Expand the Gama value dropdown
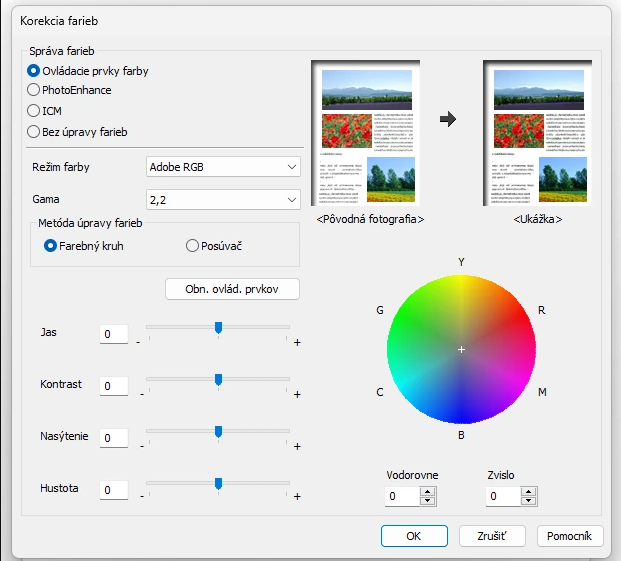Screen dimensions: 621x561 (222, 199)
